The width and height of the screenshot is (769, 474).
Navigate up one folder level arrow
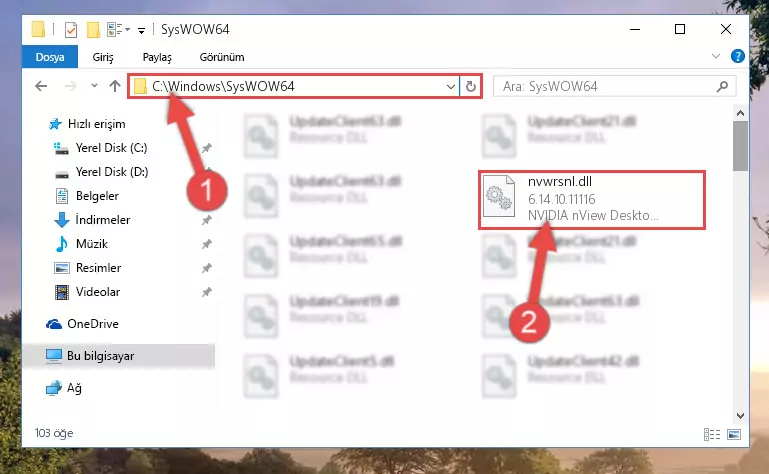[115, 86]
